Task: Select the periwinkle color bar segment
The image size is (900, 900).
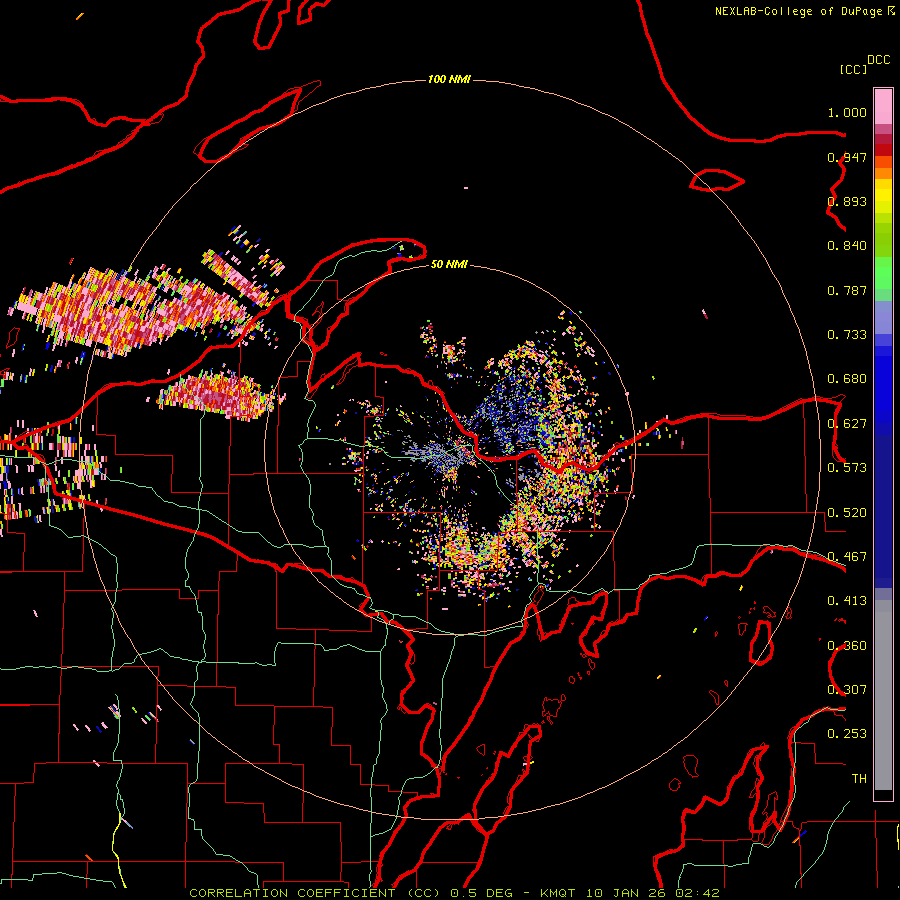Action: (883, 317)
